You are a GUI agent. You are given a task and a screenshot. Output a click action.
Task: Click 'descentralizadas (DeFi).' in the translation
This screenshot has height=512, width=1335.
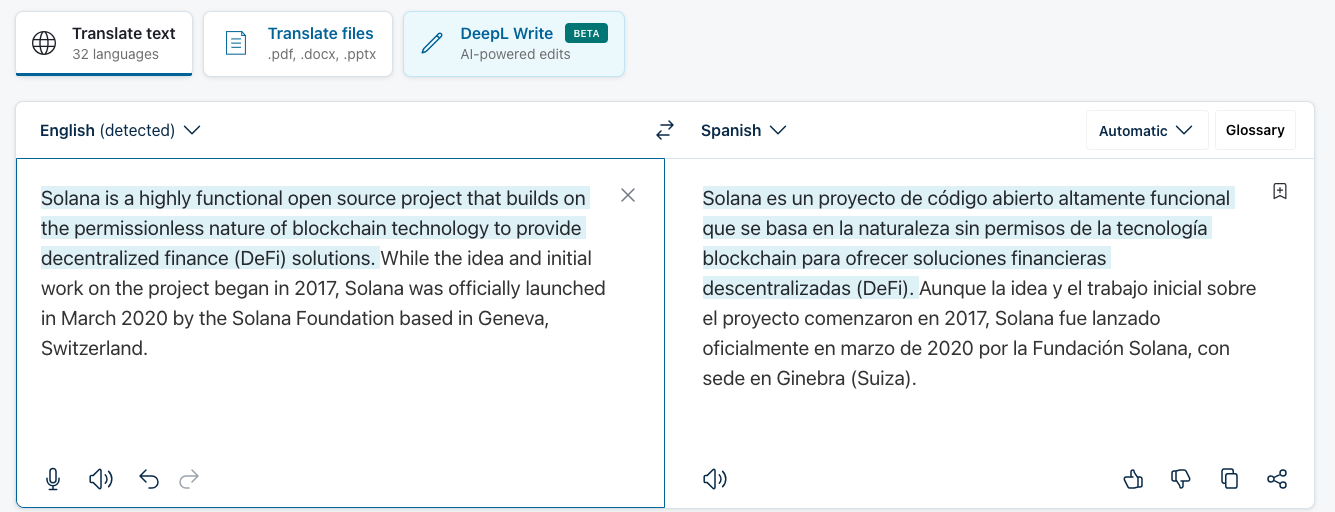point(808,288)
